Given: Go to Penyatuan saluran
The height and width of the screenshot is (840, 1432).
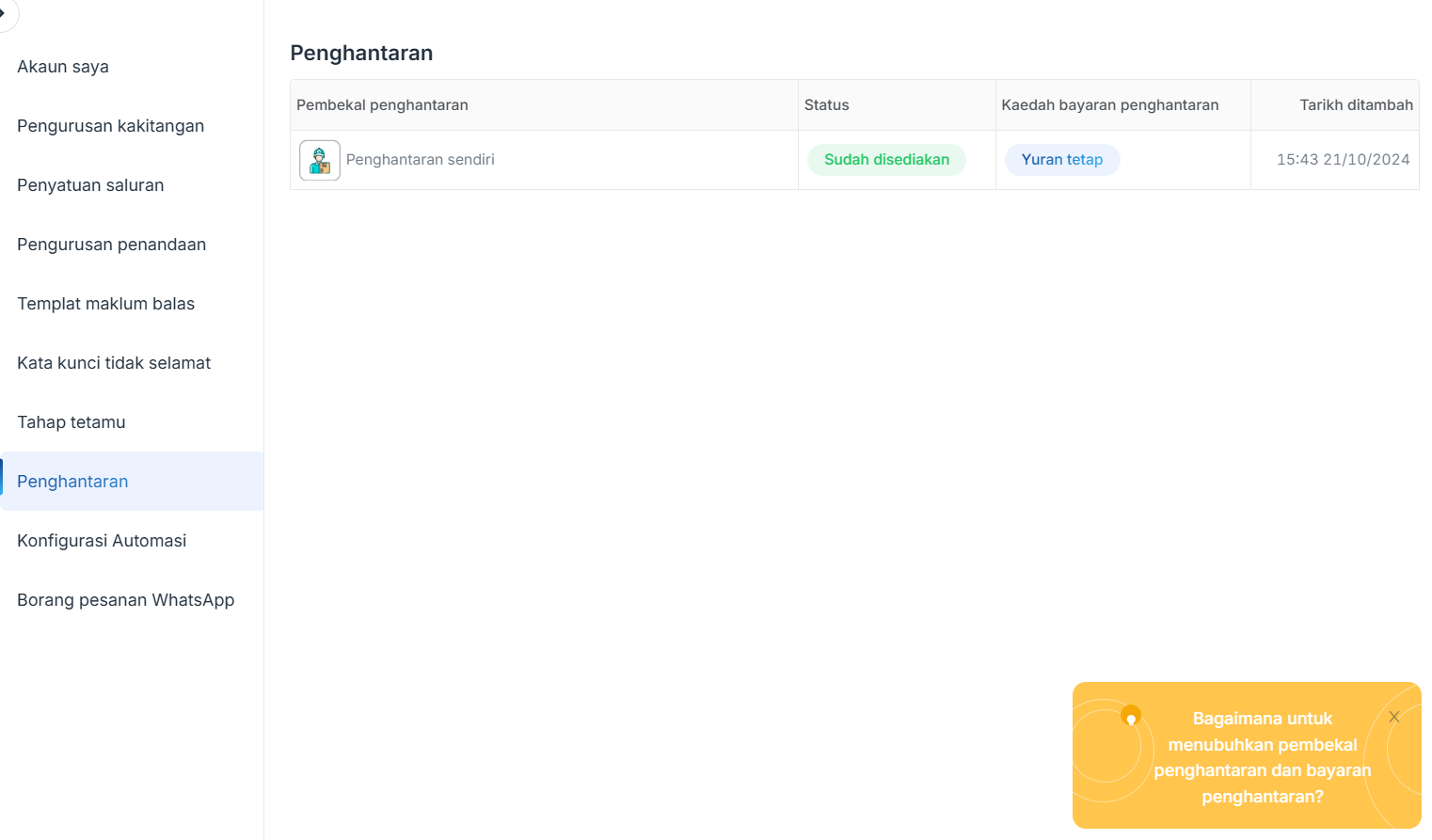Looking at the screenshot, I should [x=90, y=185].
